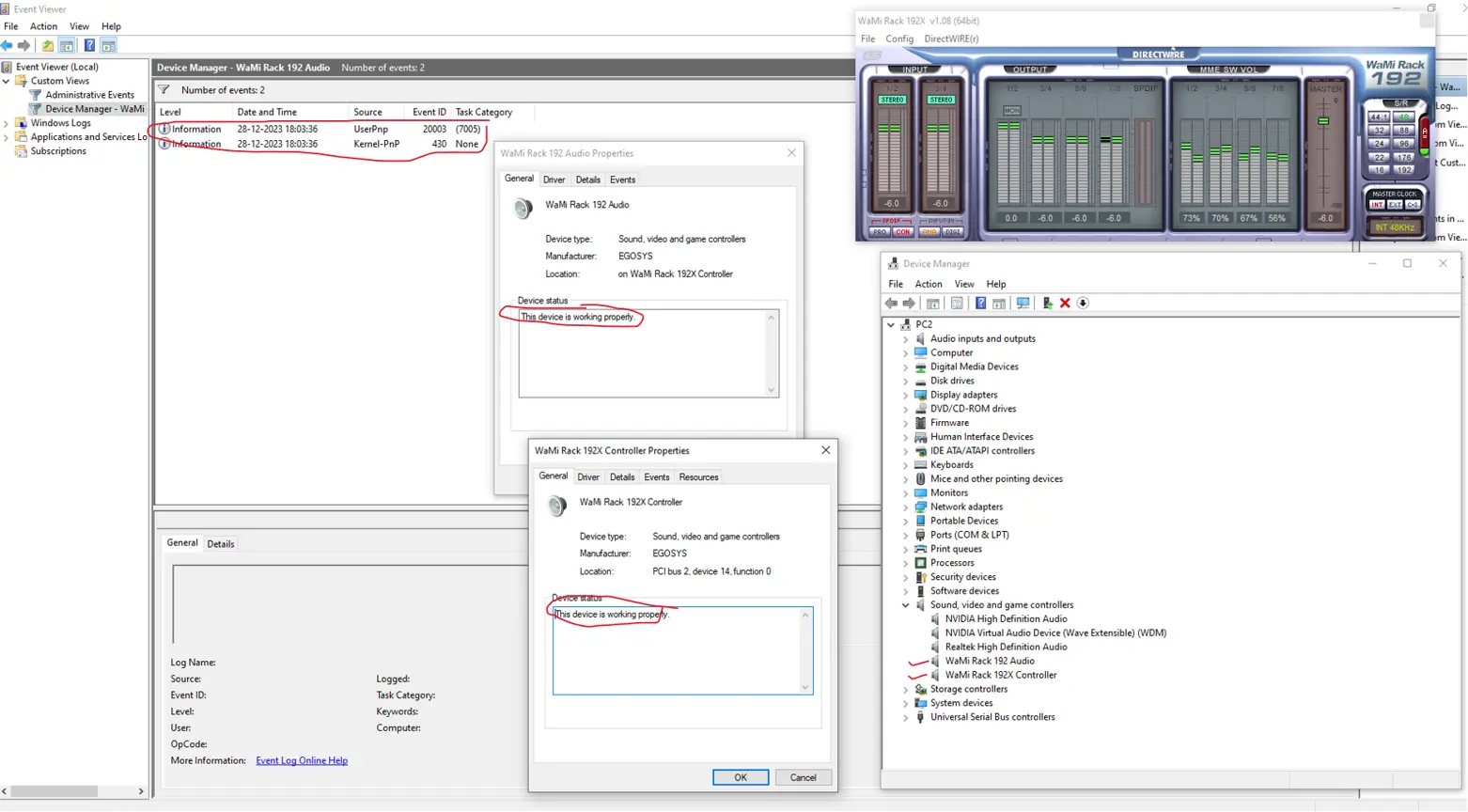1468x812 pixels.
Task: Click the down-arrow disable device icon
Action: pos(1083,303)
